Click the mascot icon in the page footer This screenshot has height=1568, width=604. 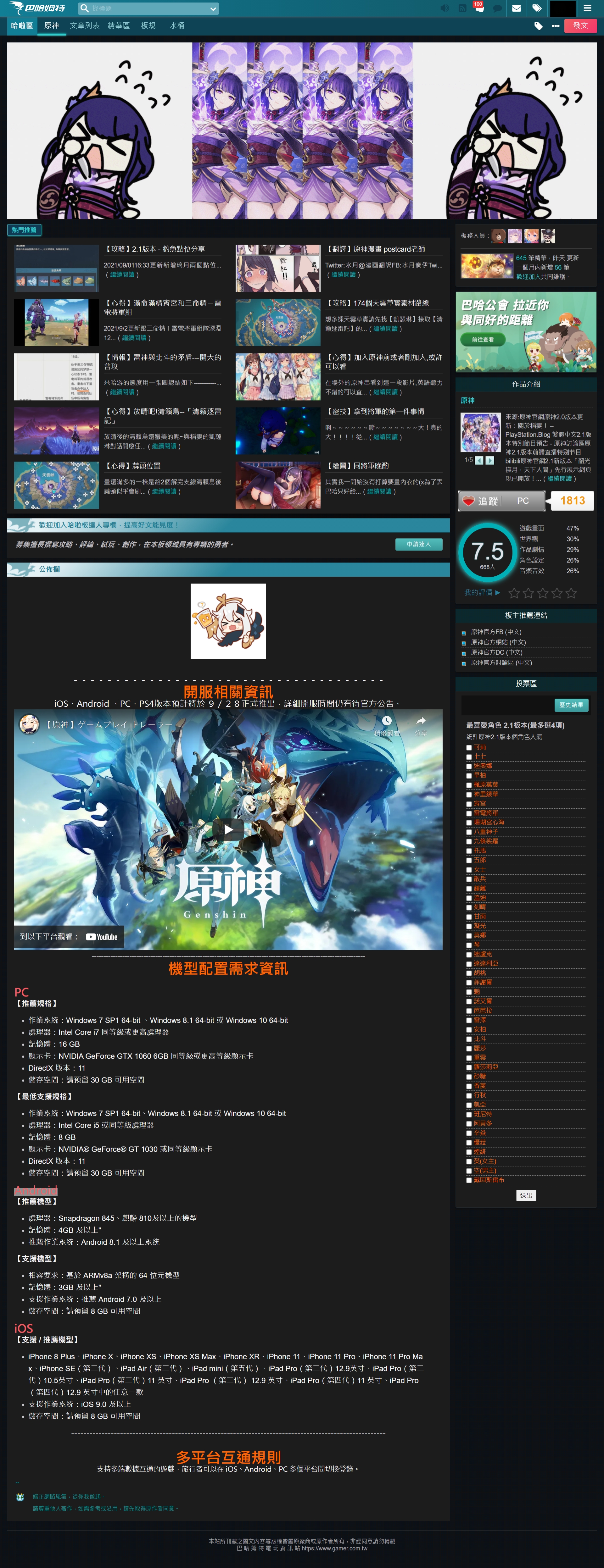(20, 1497)
